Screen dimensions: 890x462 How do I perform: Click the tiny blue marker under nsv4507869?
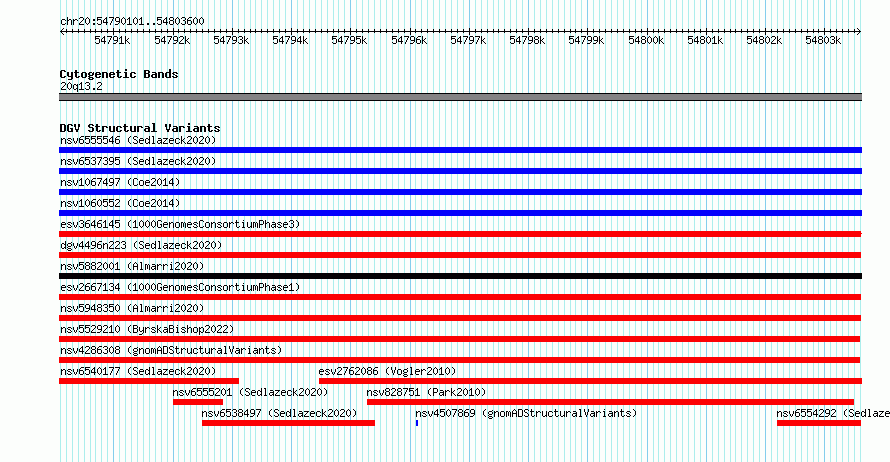417,423
